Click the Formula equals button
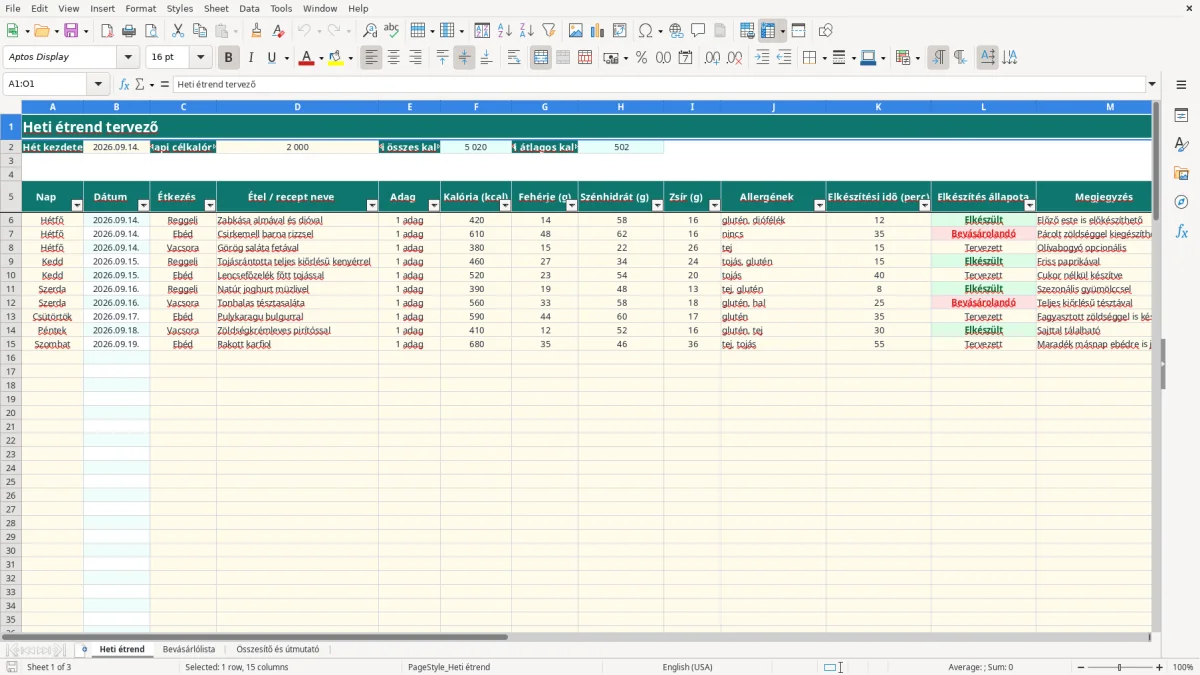This screenshot has width=1200, height=675. 165,84
